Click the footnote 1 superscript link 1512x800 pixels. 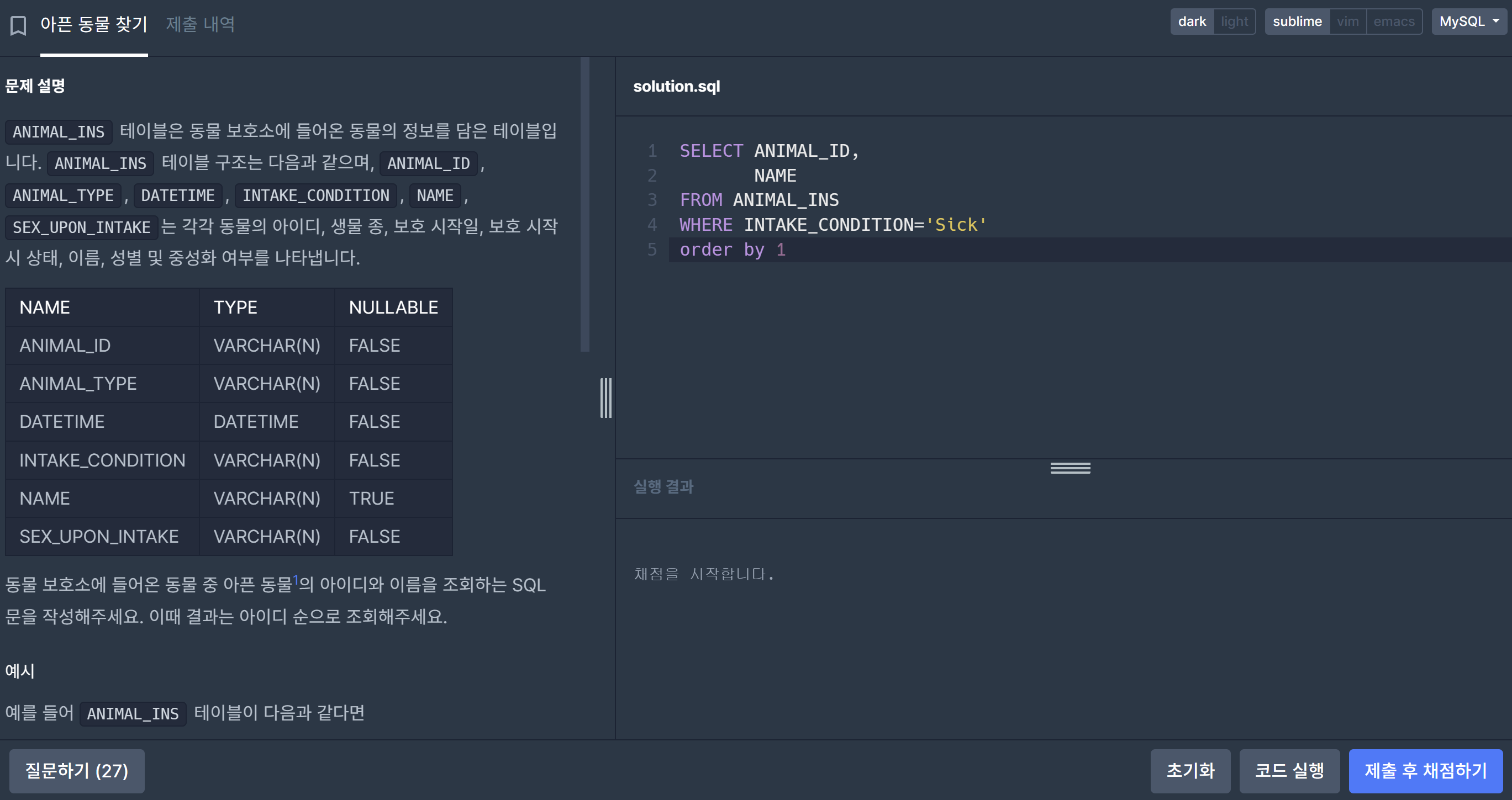pyautogui.click(x=296, y=580)
